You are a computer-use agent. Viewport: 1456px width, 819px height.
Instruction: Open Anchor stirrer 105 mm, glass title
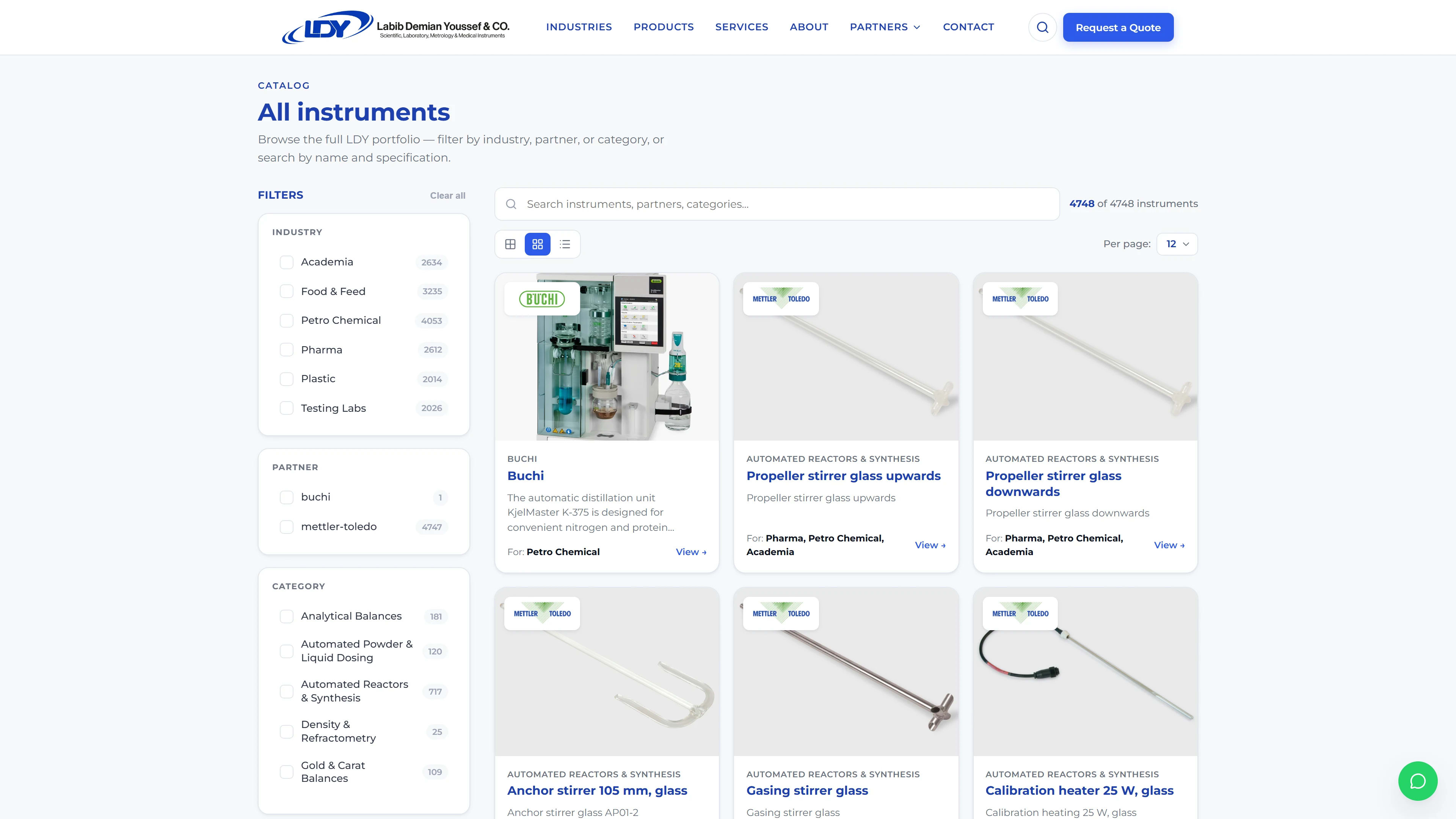coord(597,790)
